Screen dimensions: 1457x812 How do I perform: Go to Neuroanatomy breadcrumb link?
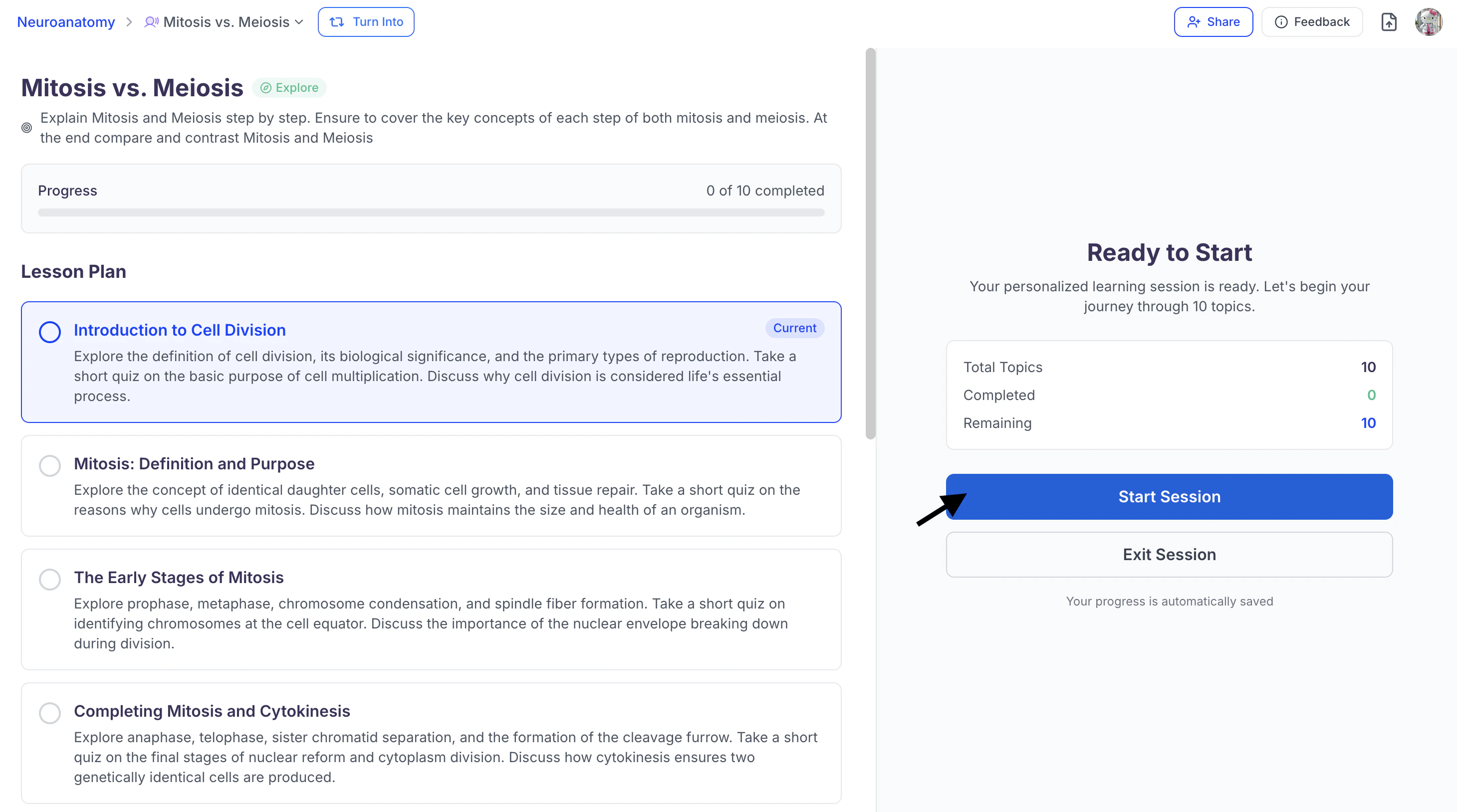click(x=66, y=22)
